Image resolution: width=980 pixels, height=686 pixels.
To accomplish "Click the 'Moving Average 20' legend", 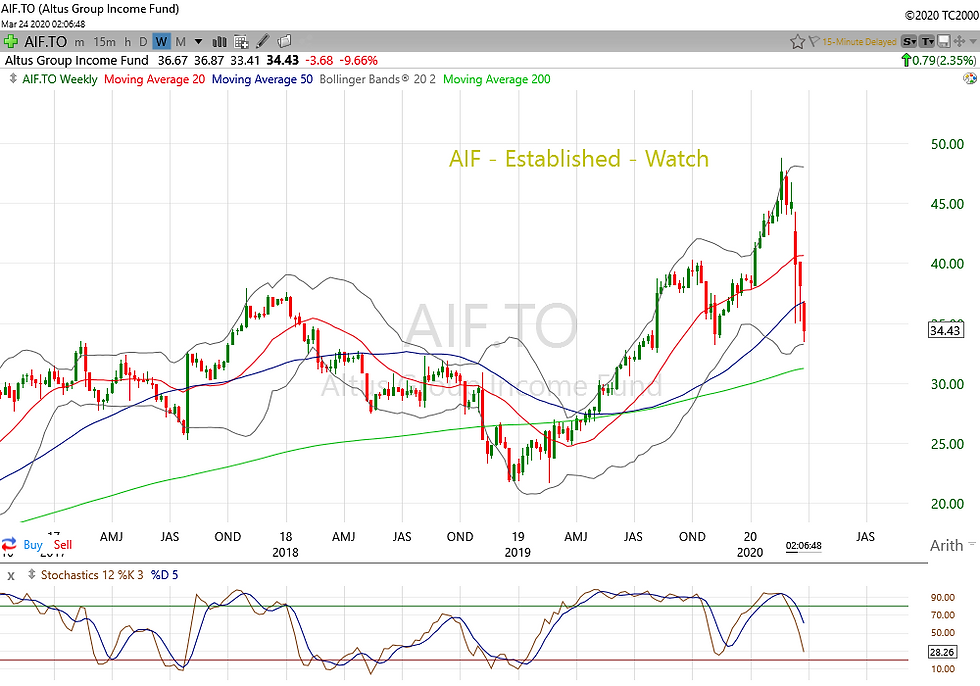I will pyautogui.click(x=154, y=79).
